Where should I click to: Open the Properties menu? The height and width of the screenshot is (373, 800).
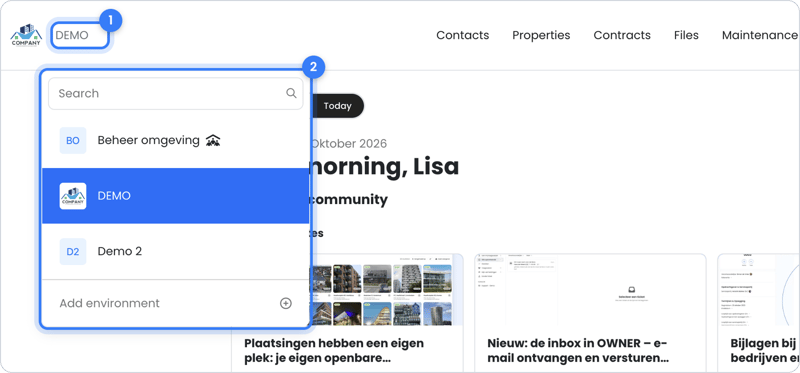coord(541,35)
